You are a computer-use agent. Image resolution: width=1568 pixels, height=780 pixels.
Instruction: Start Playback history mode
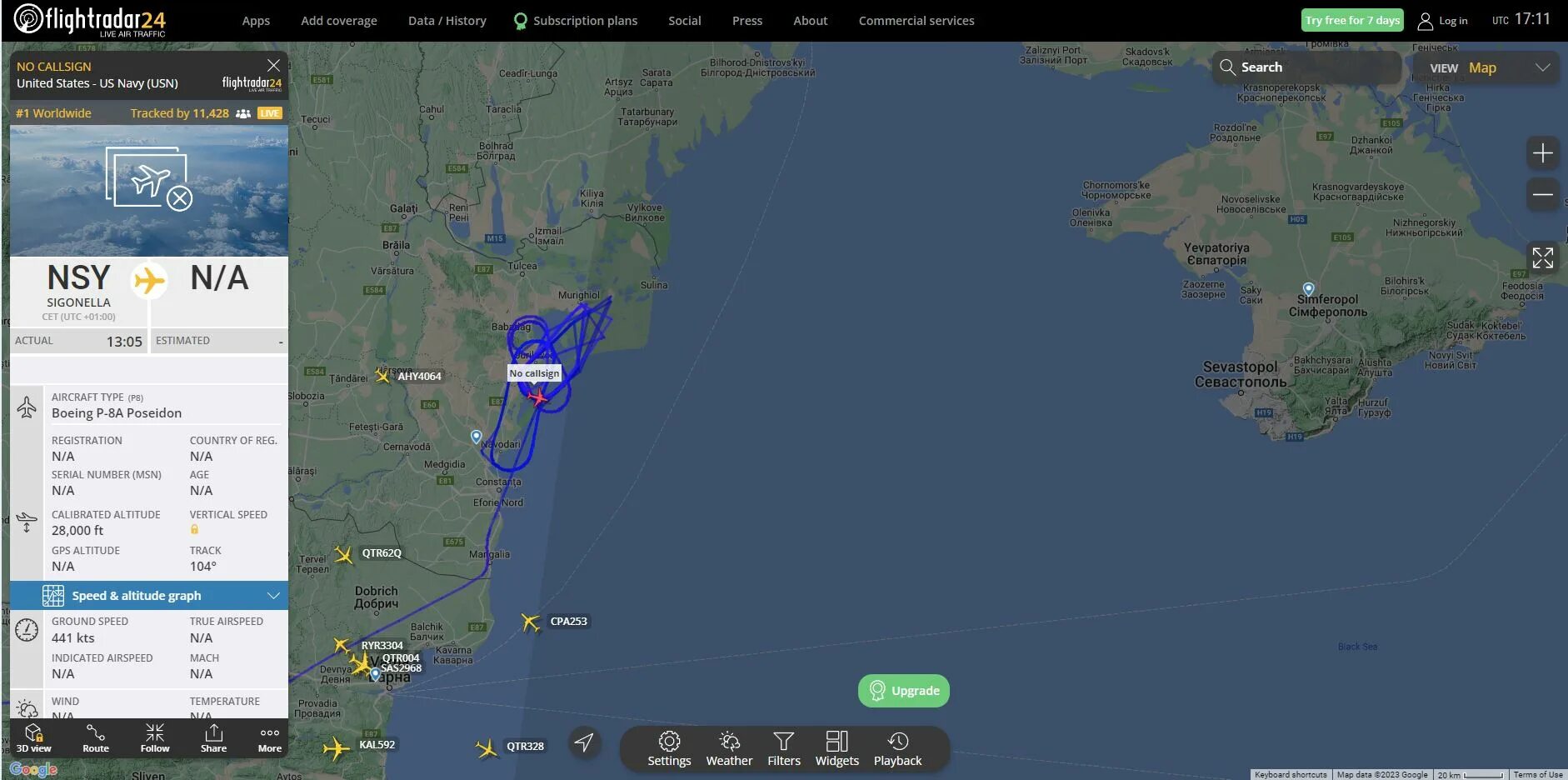pos(897,748)
